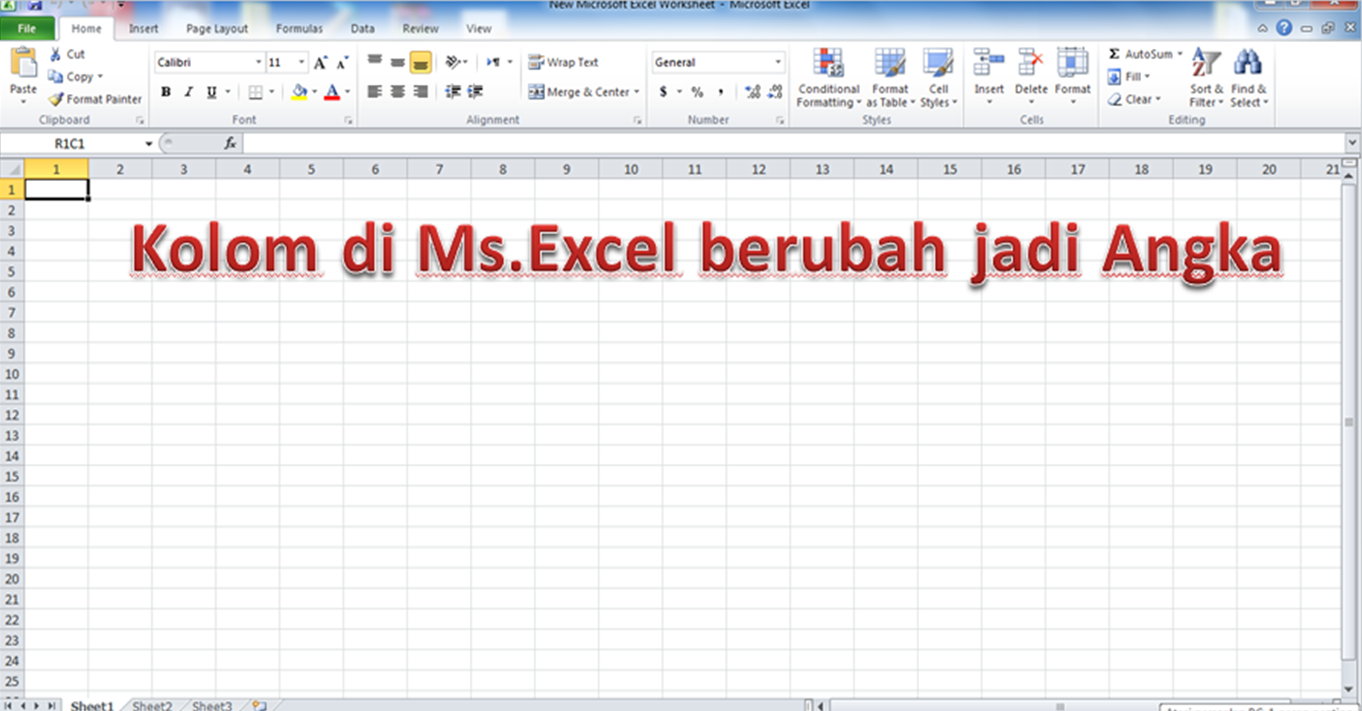This screenshot has height=711, width=1362.
Task: Decrease the cell indent
Action: [x=453, y=92]
